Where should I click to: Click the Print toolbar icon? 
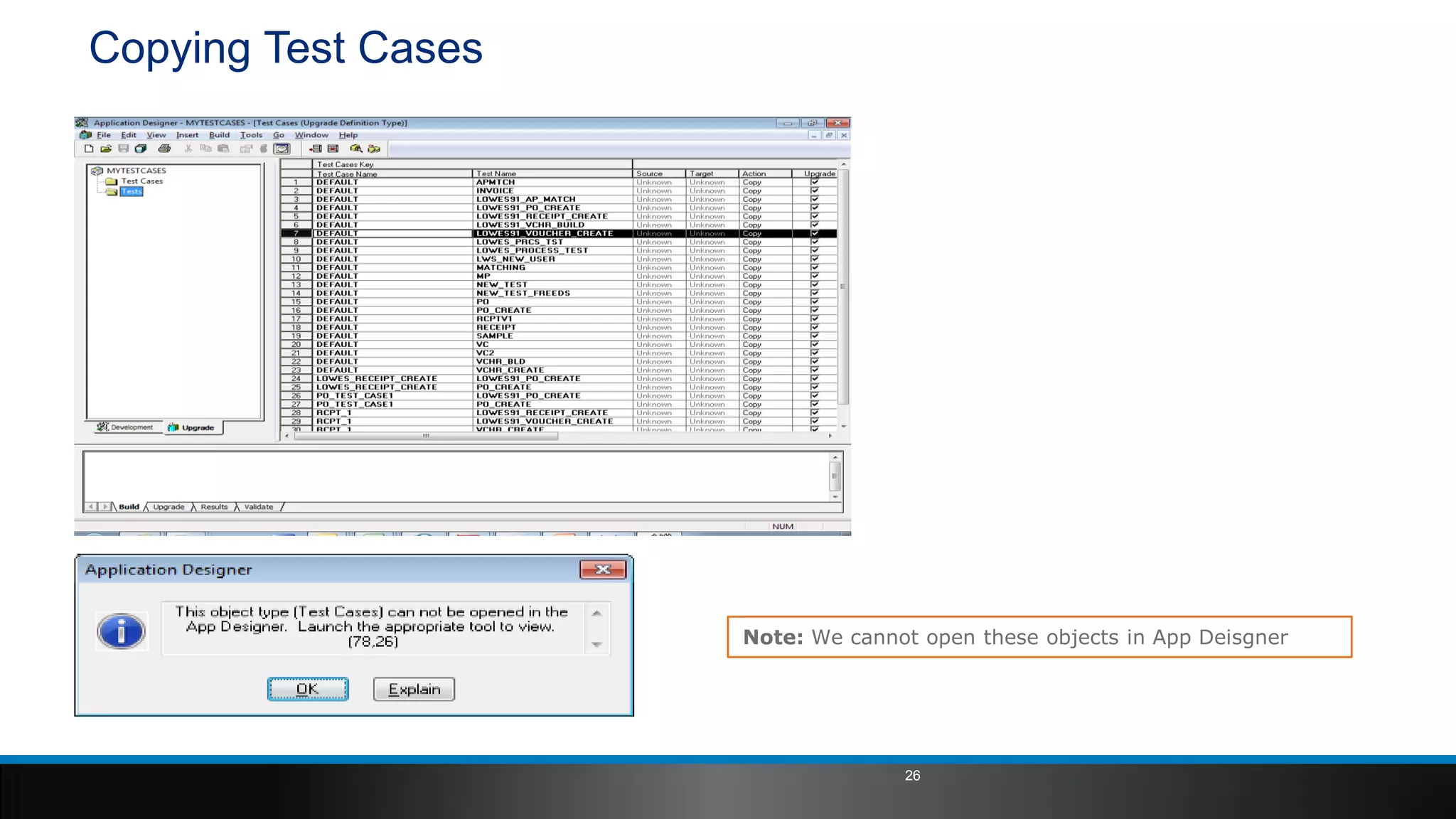pos(164,149)
